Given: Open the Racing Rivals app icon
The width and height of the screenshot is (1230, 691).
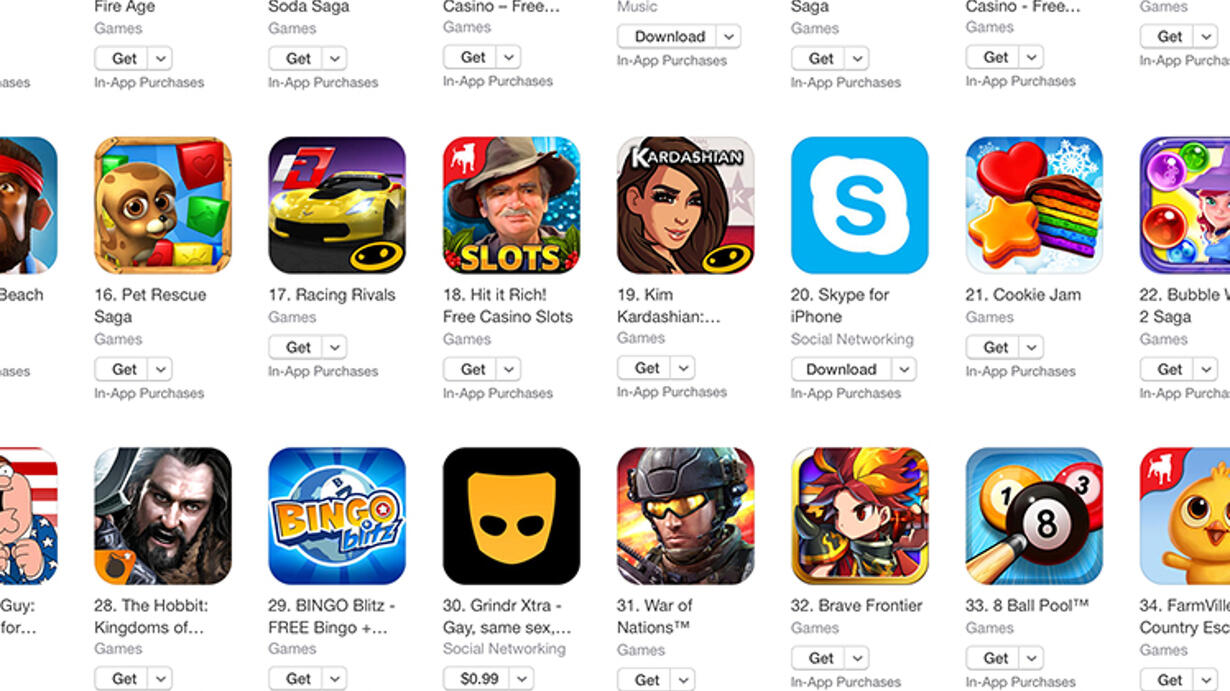Looking at the screenshot, I should click(x=337, y=205).
